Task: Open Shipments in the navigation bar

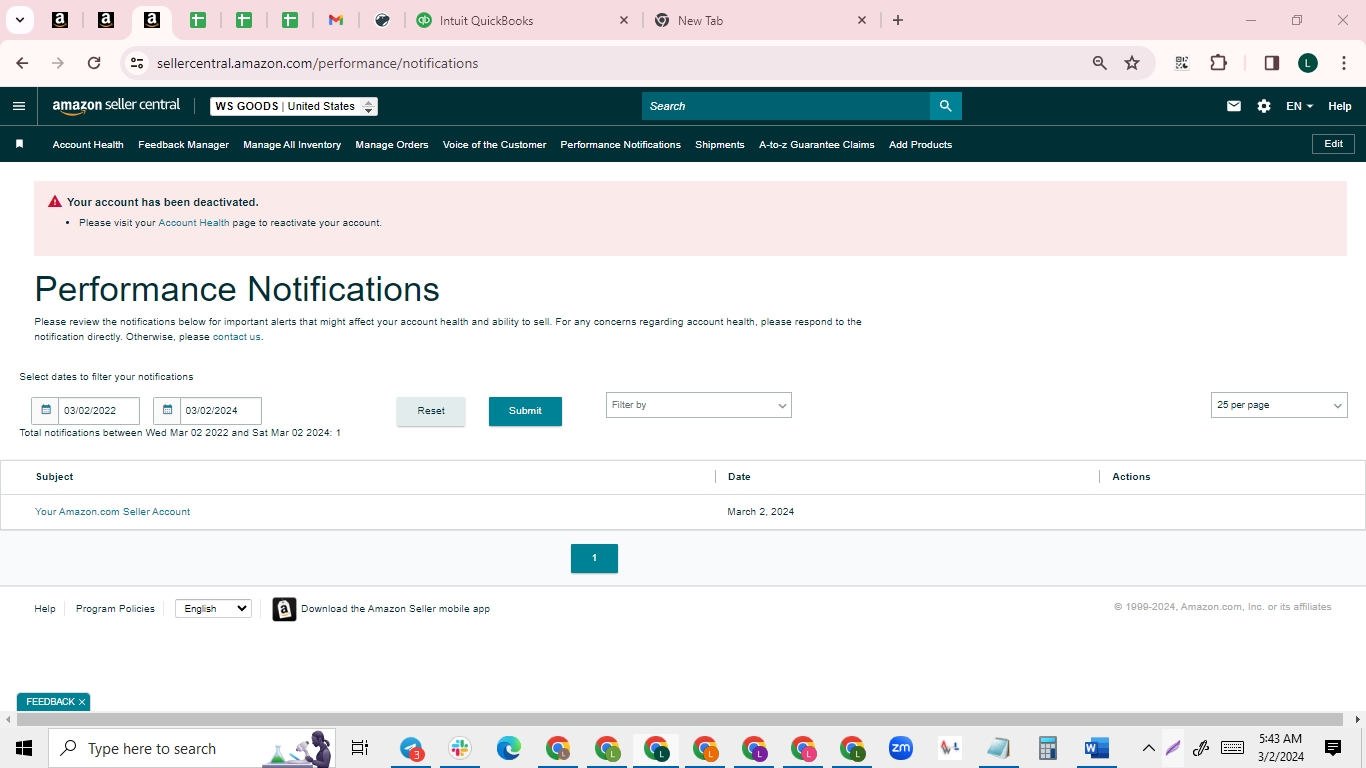Action: pos(720,144)
